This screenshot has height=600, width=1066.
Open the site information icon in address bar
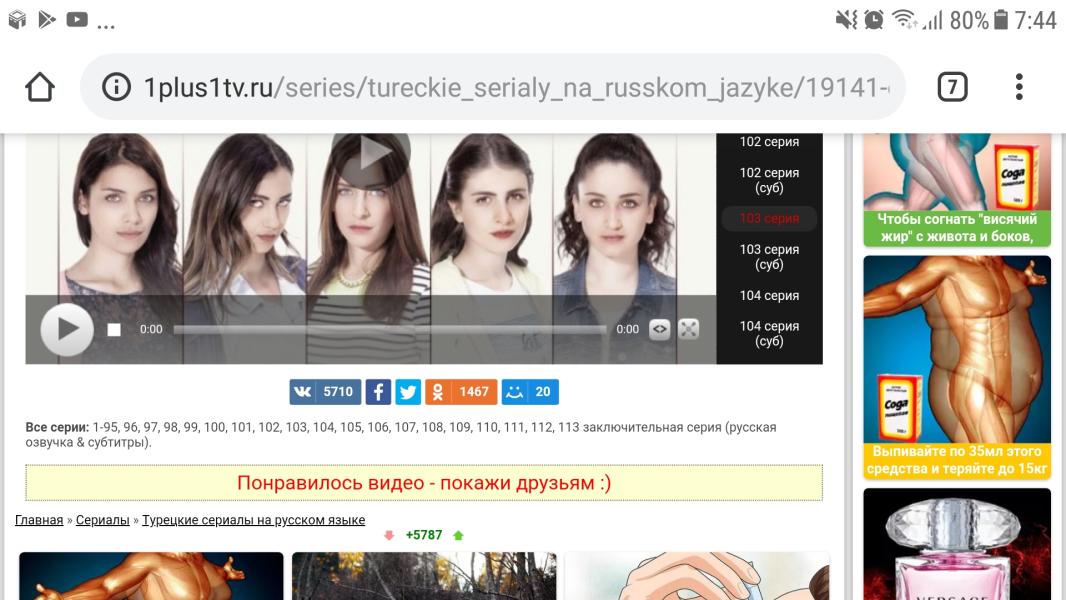pyautogui.click(x=116, y=87)
